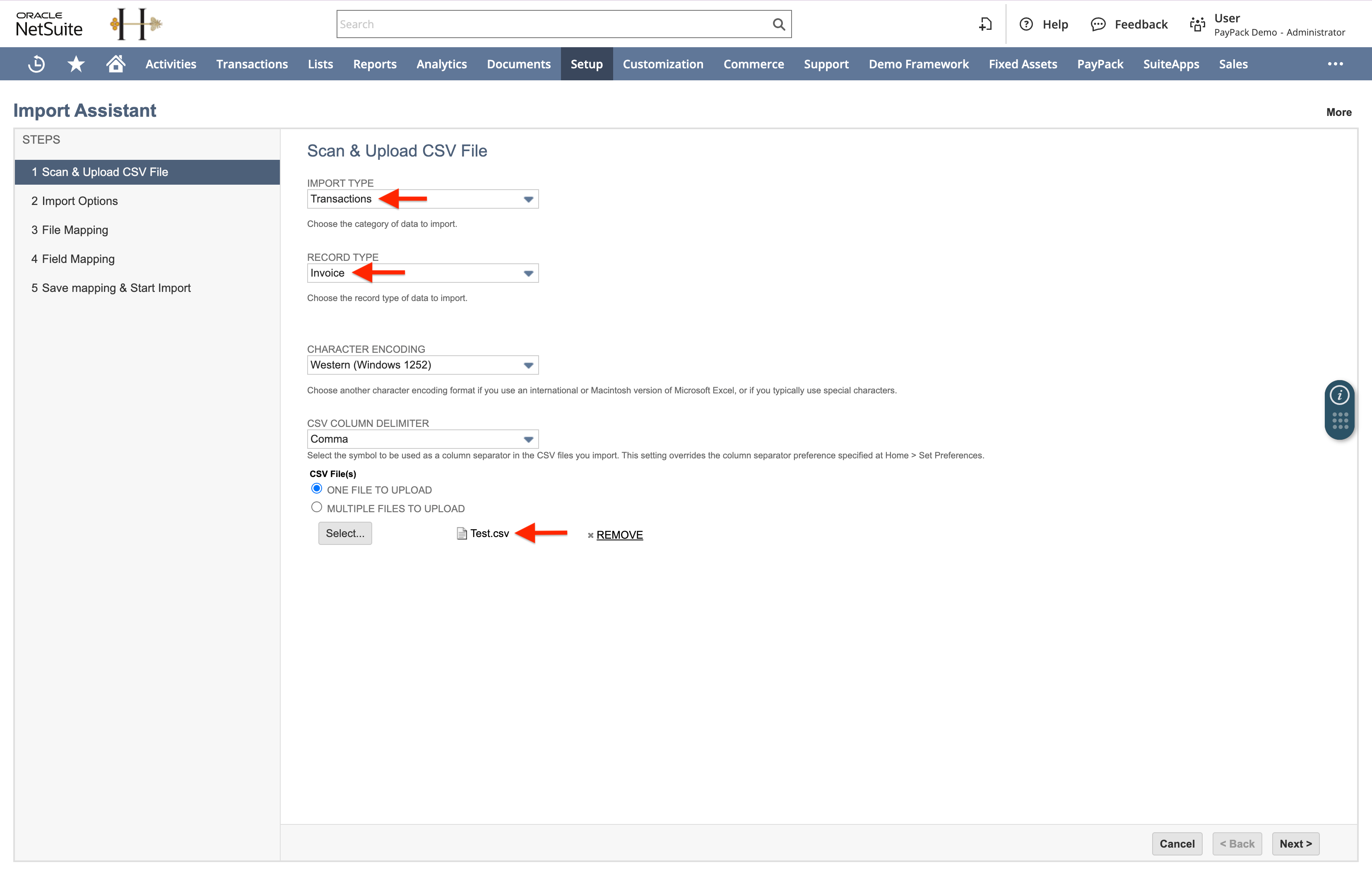The width and height of the screenshot is (1372, 877).
Task: Click the Test.csv file icon
Action: click(461, 534)
